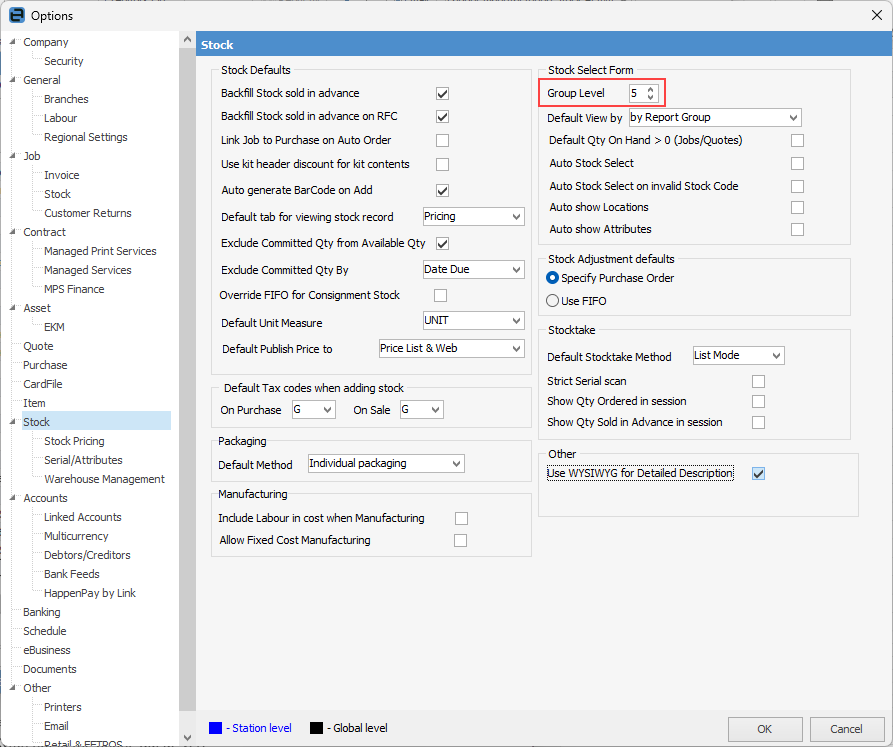Collapse the Accounts tree node
Screen dimensions: 893x747
click(x=13, y=498)
